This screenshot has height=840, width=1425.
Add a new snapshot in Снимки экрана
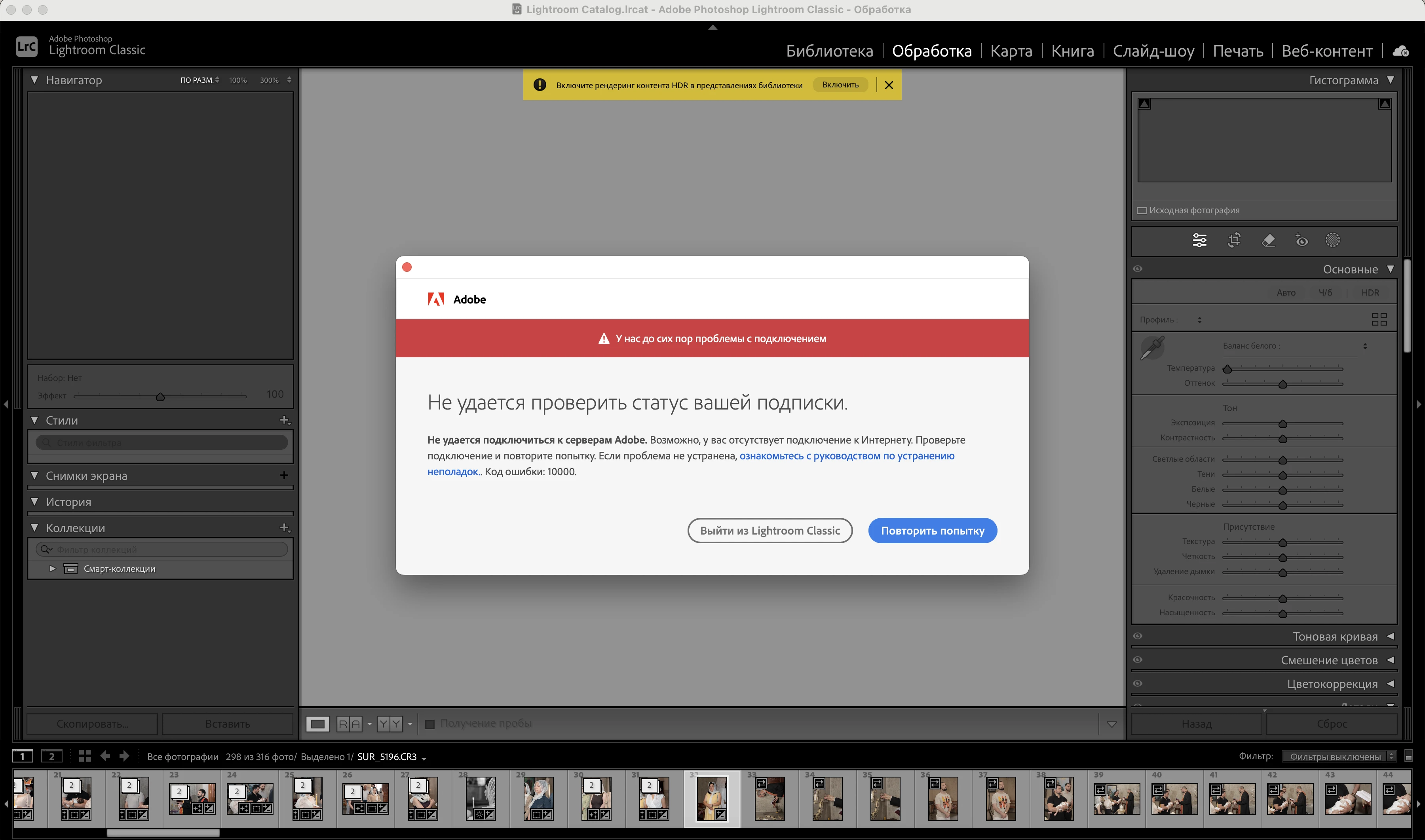pos(284,476)
